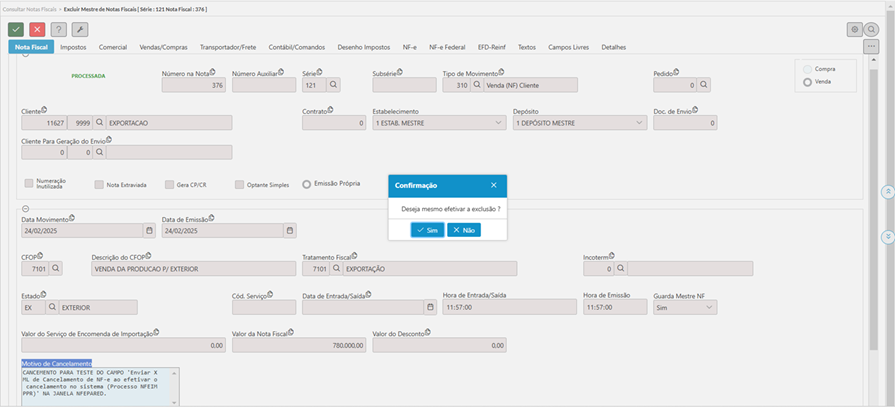Switch to the Impostos tab
This screenshot has height=407, width=895.
pyautogui.click(x=73, y=47)
